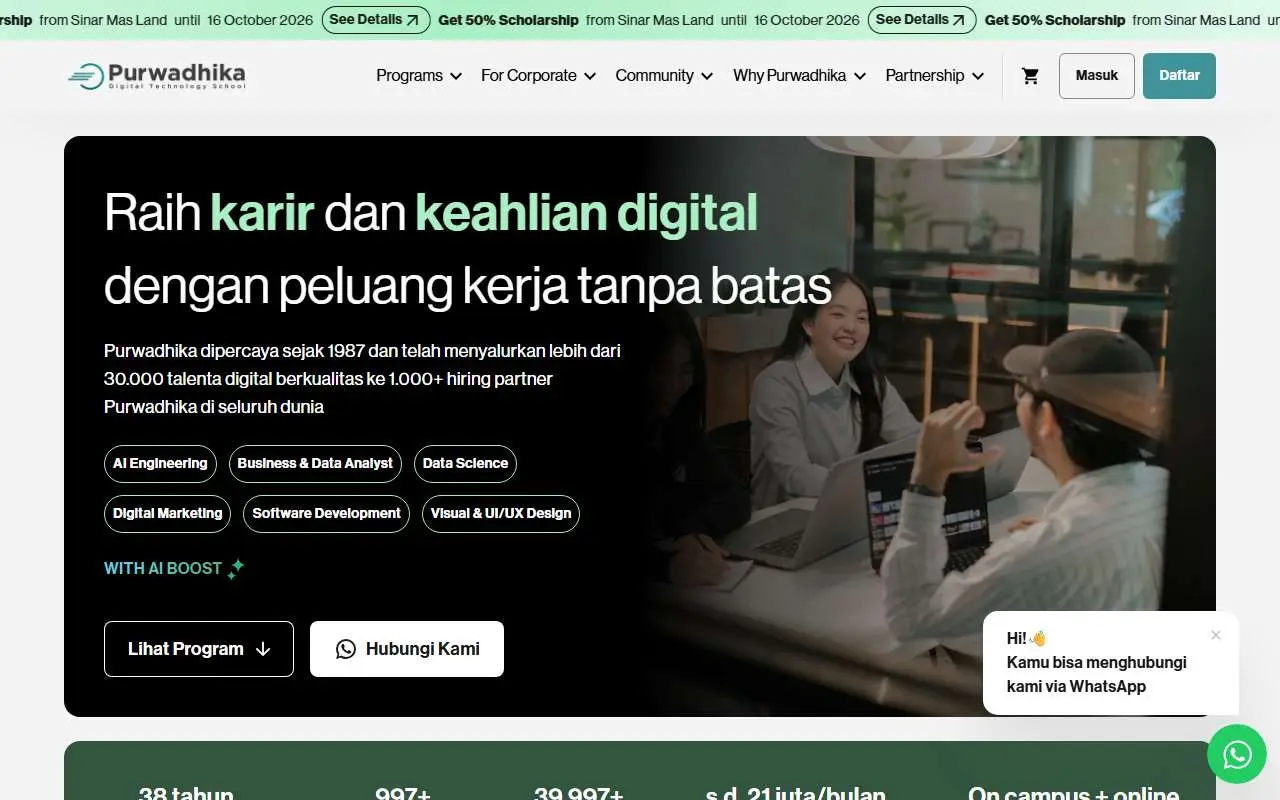Screen dimensions: 1280x800
Task: Open the shopping cart icon
Action: [x=1030, y=76]
